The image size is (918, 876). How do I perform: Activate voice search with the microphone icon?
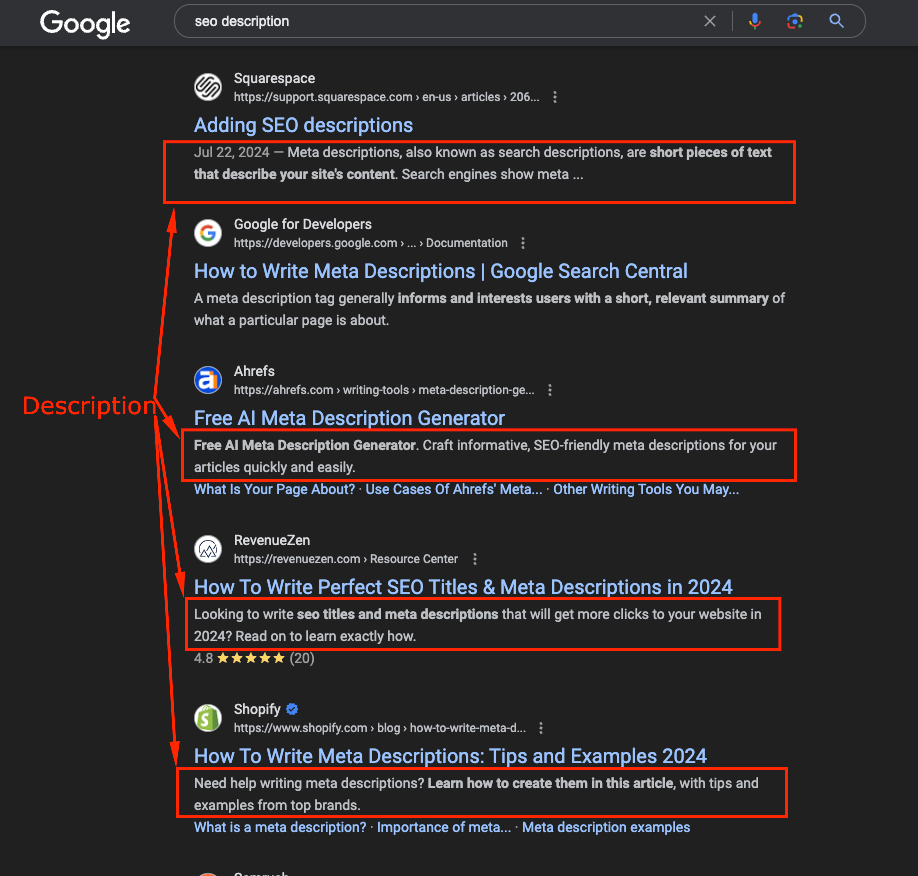pyautogui.click(x=754, y=20)
